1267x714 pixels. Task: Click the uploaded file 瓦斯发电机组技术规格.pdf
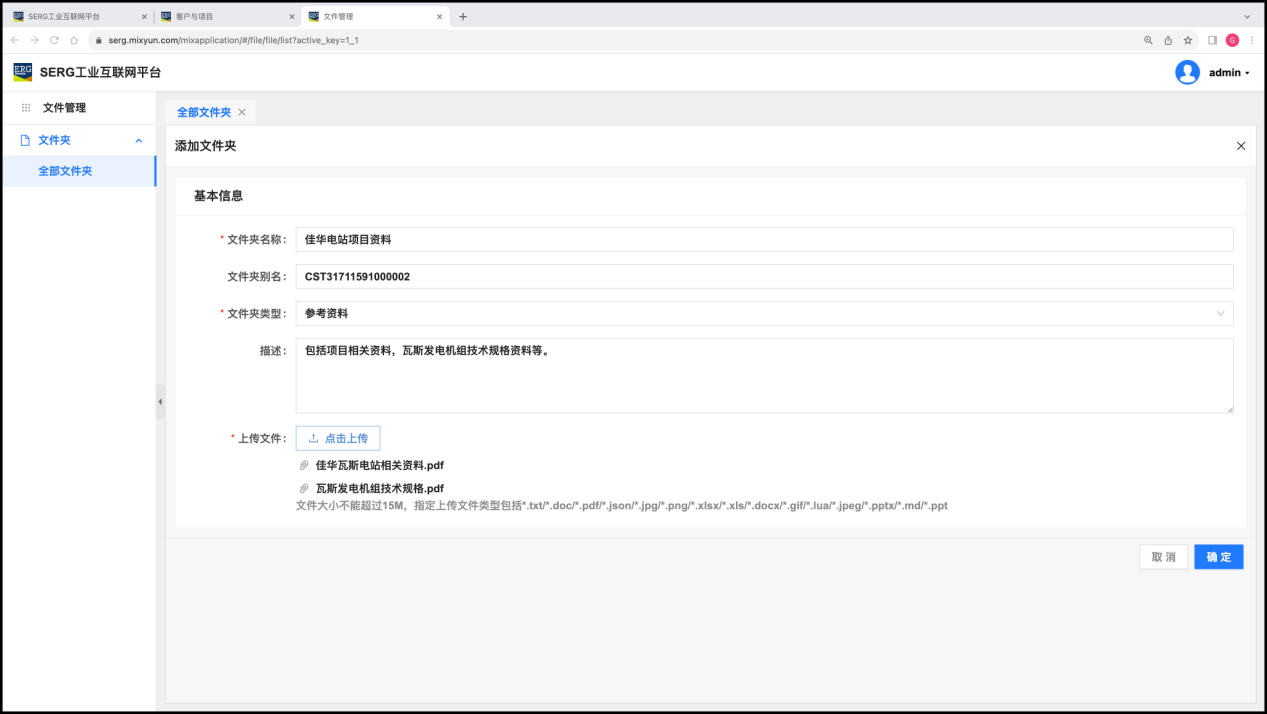[x=379, y=489]
